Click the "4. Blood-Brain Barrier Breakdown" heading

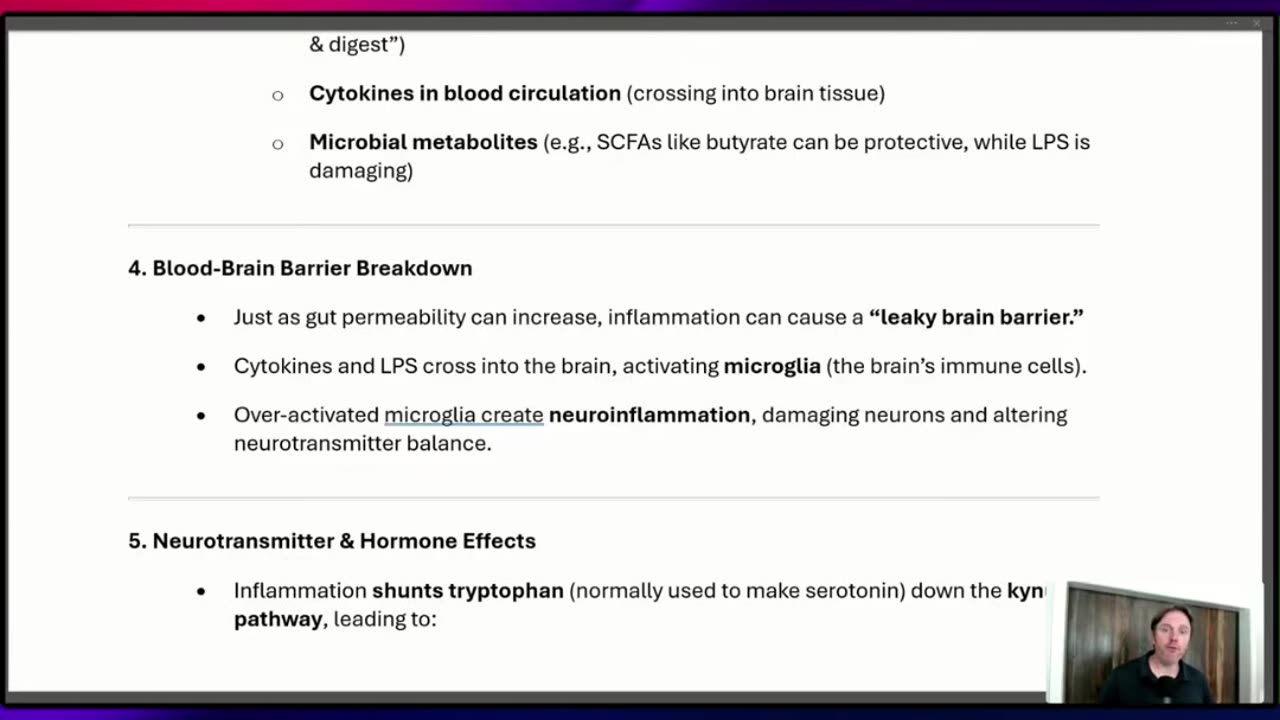point(300,268)
